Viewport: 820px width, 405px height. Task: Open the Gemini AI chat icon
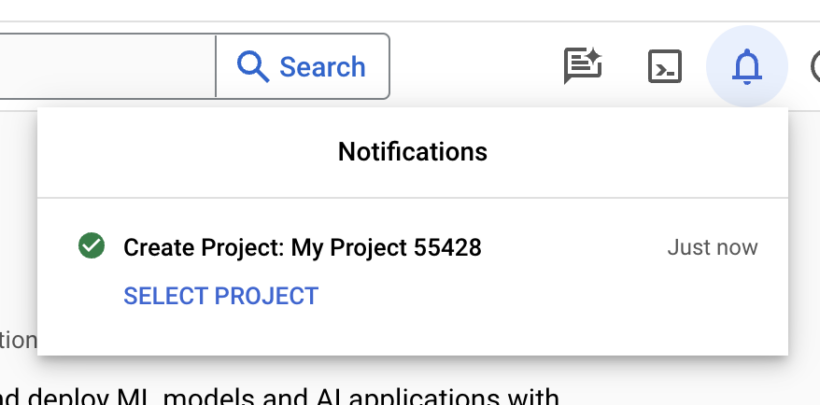pyautogui.click(x=582, y=66)
